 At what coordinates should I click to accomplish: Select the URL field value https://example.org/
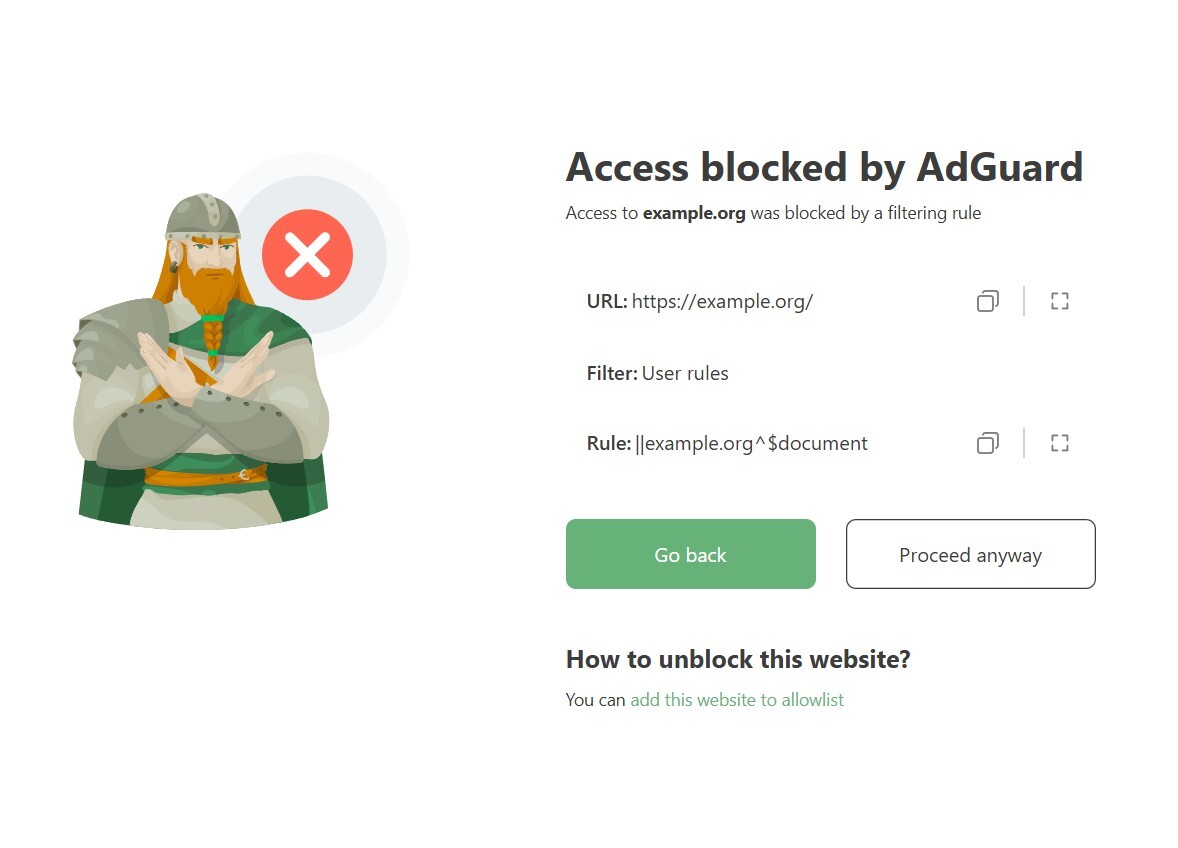point(722,301)
